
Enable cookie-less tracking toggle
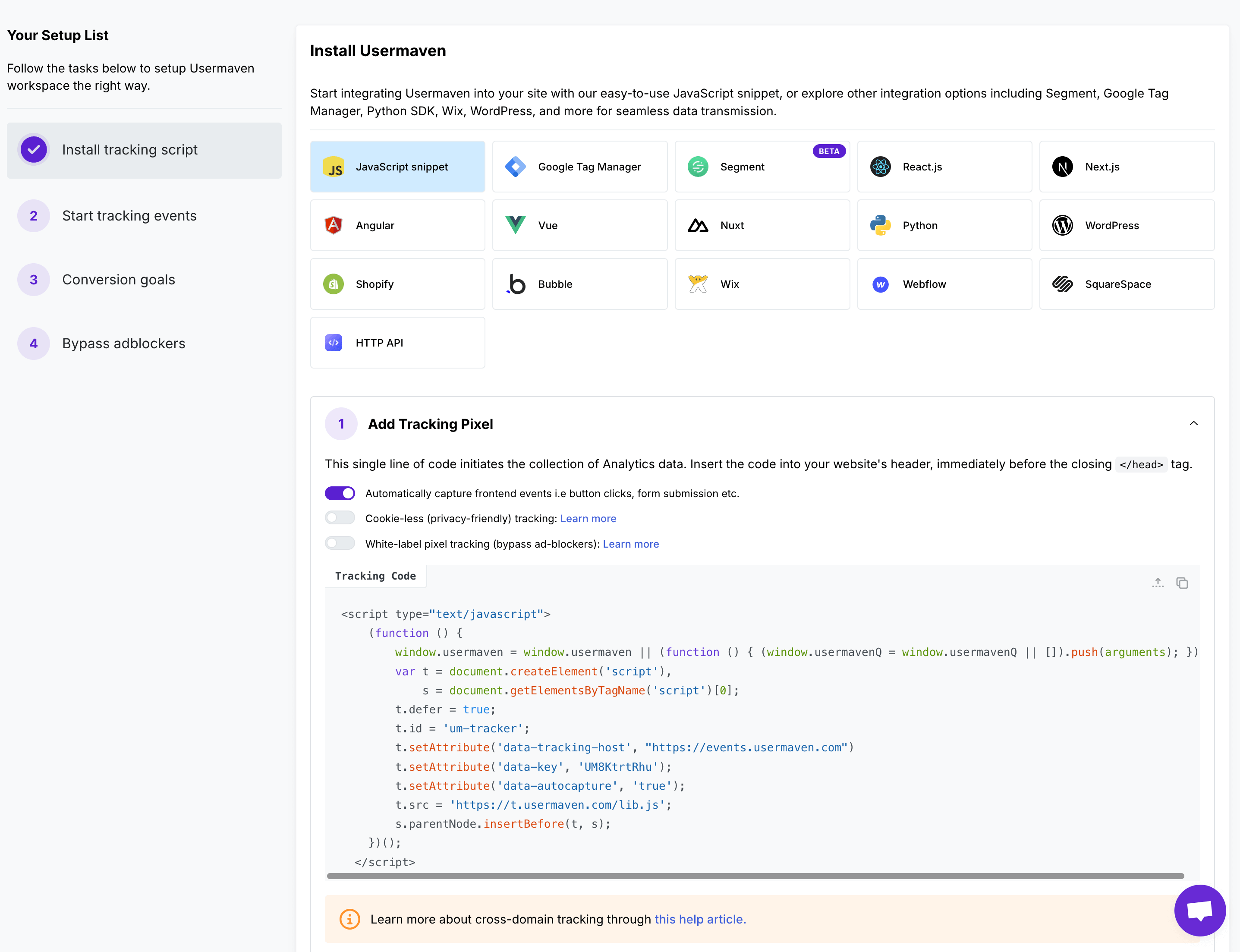[x=340, y=518]
